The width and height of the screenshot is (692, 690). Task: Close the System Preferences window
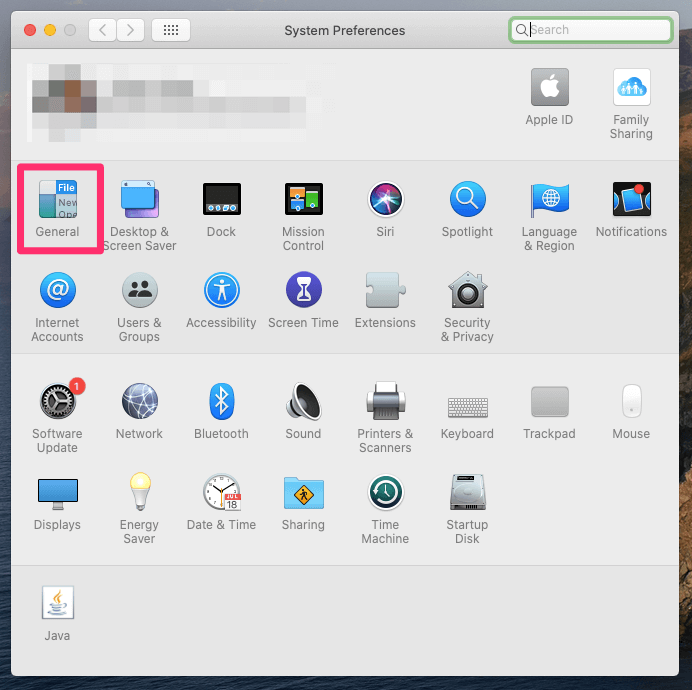[x=30, y=30]
